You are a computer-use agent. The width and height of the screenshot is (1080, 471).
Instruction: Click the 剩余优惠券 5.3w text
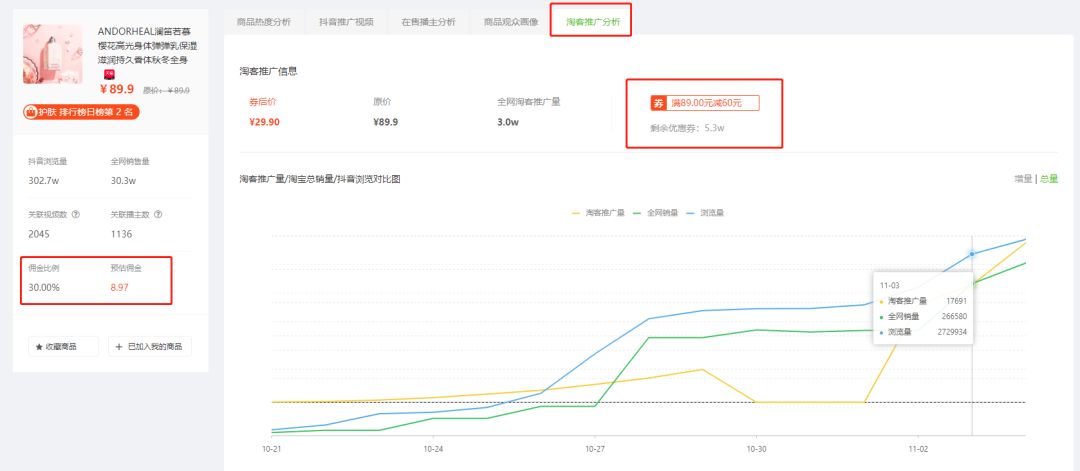[x=687, y=127]
